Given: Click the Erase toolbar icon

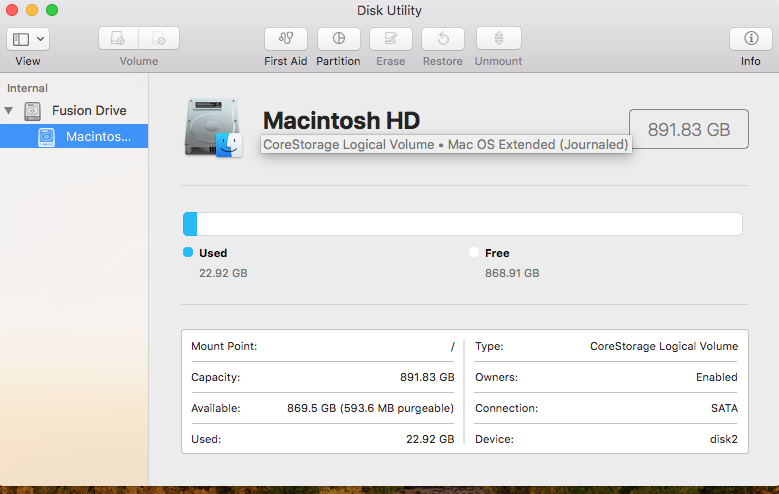Looking at the screenshot, I should [x=390, y=38].
